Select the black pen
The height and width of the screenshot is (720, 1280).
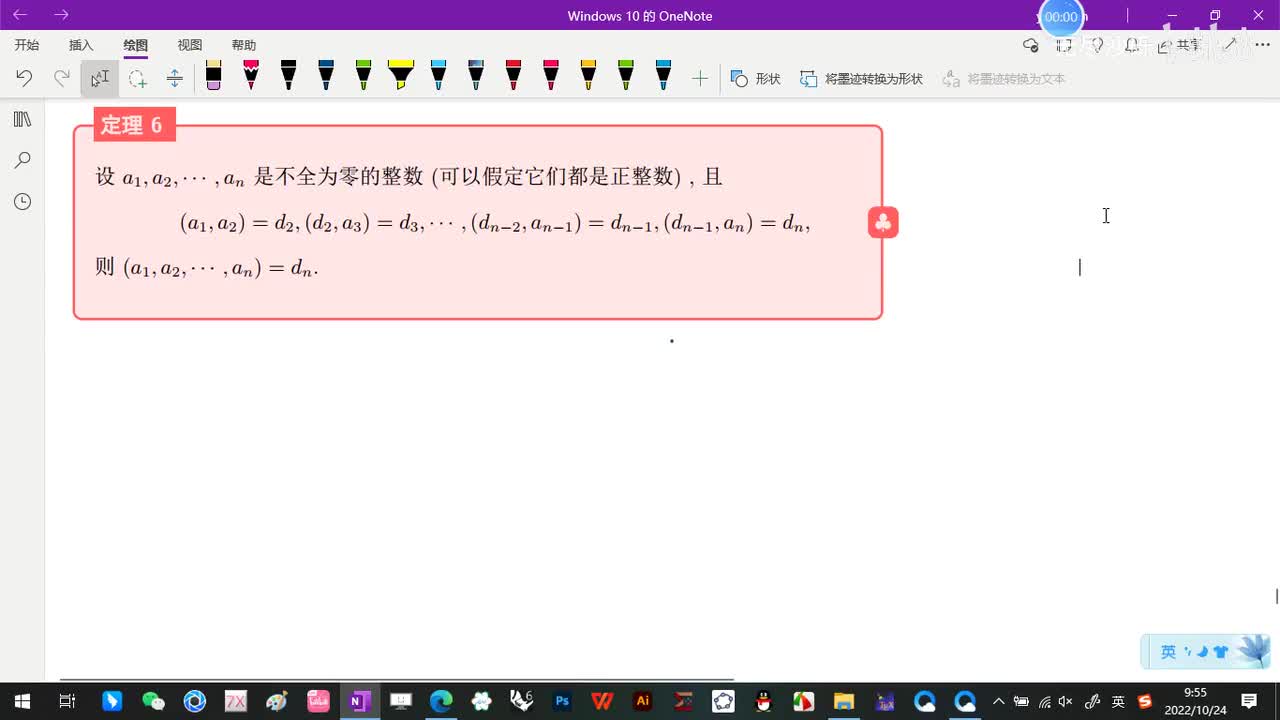click(288, 76)
